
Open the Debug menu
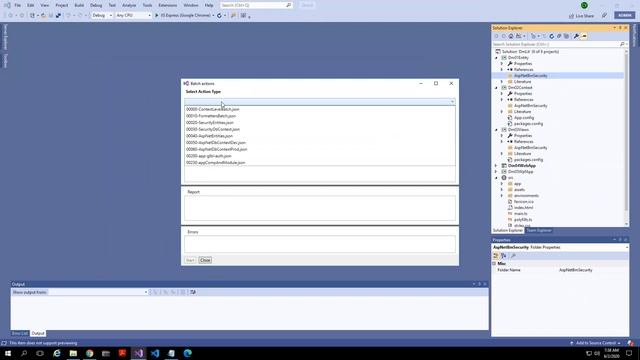(96, 5)
